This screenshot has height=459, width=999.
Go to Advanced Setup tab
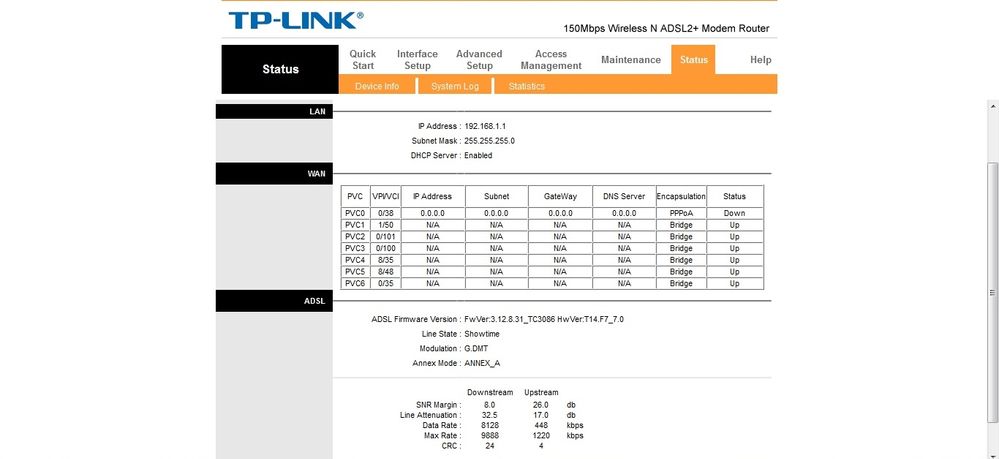(x=479, y=60)
